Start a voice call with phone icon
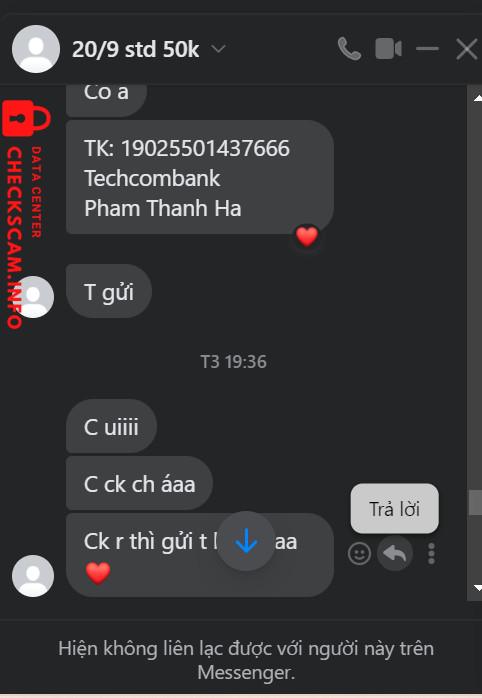 pyautogui.click(x=349, y=49)
